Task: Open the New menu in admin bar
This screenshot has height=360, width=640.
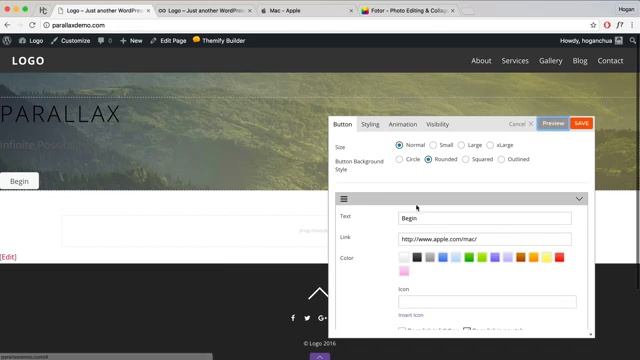Action: pyautogui.click(x=131, y=40)
